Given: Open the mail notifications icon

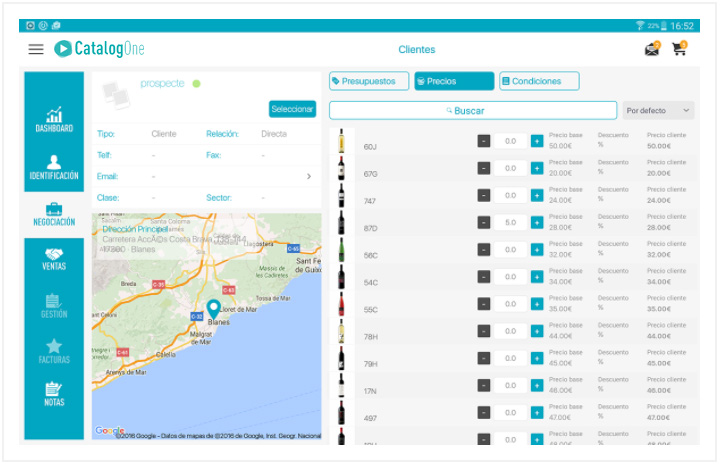Looking at the screenshot, I should point(652,48).
